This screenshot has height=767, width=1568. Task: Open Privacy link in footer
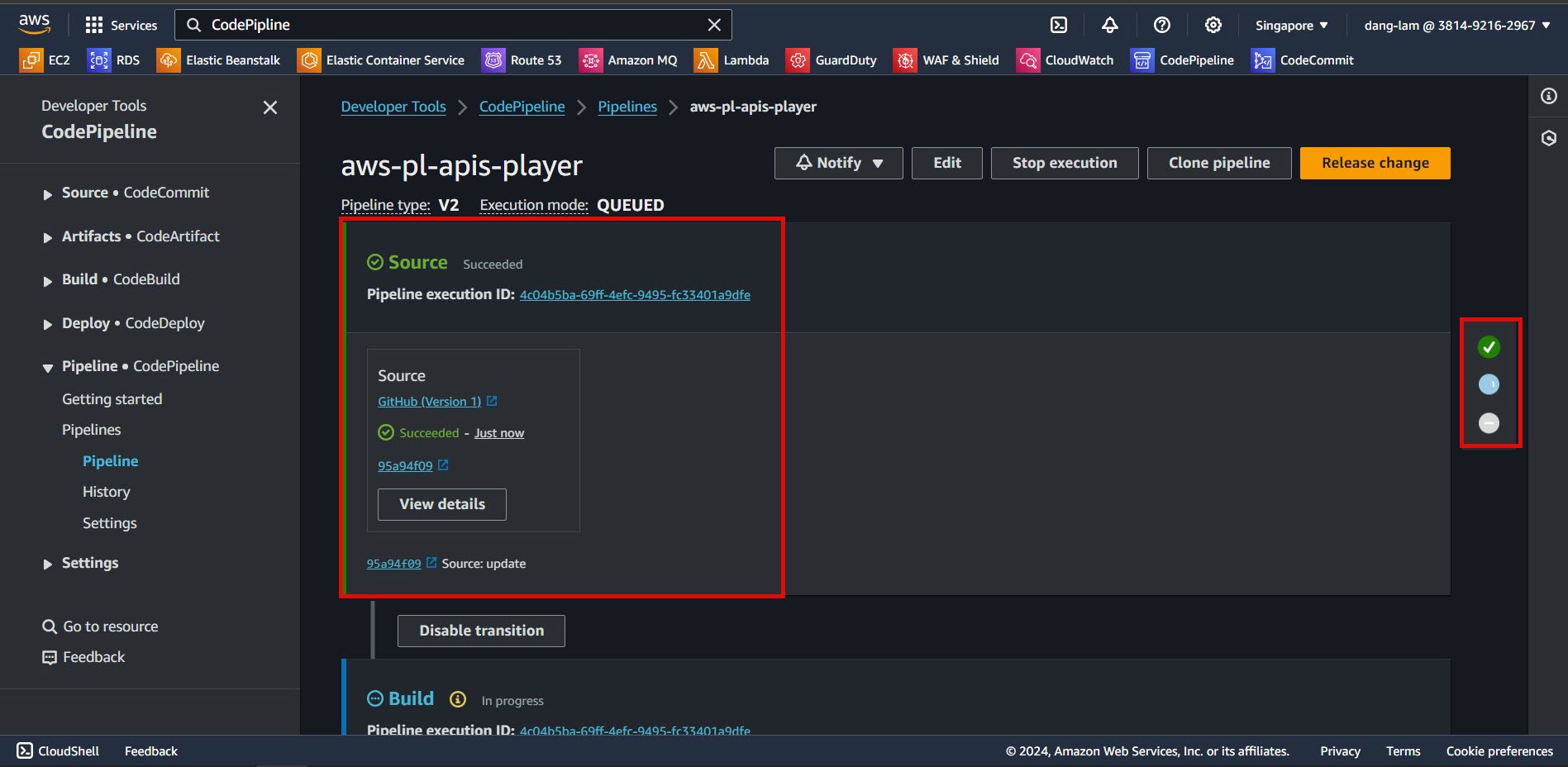click(x=1340, y=751)
